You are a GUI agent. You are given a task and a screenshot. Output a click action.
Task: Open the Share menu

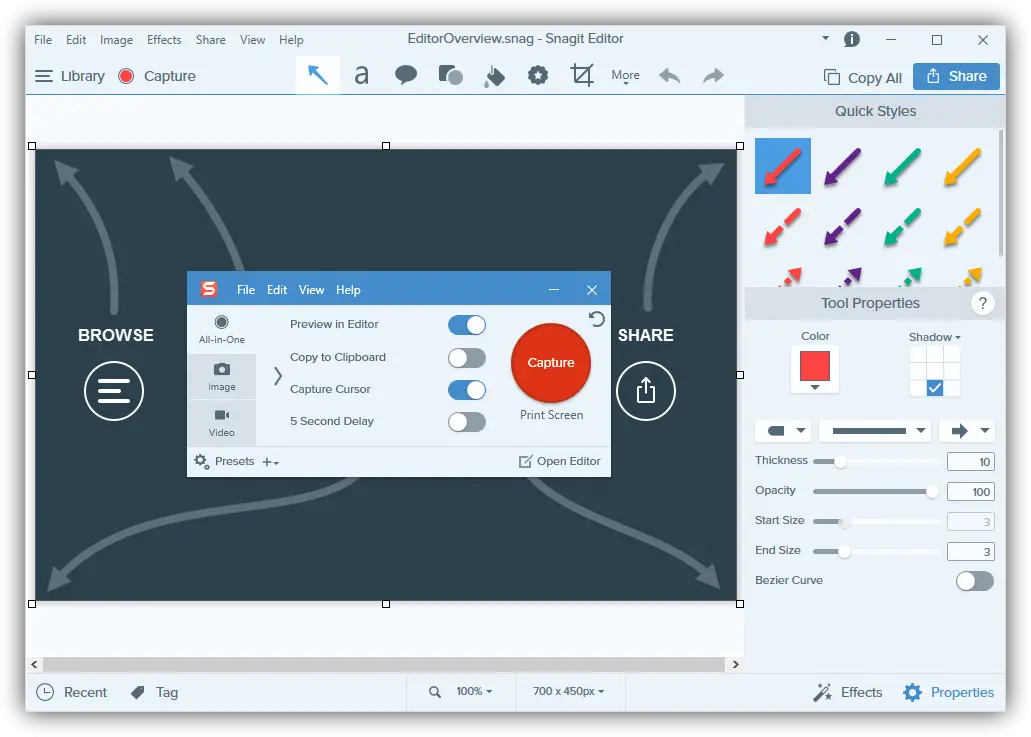(x=210, y=40)
